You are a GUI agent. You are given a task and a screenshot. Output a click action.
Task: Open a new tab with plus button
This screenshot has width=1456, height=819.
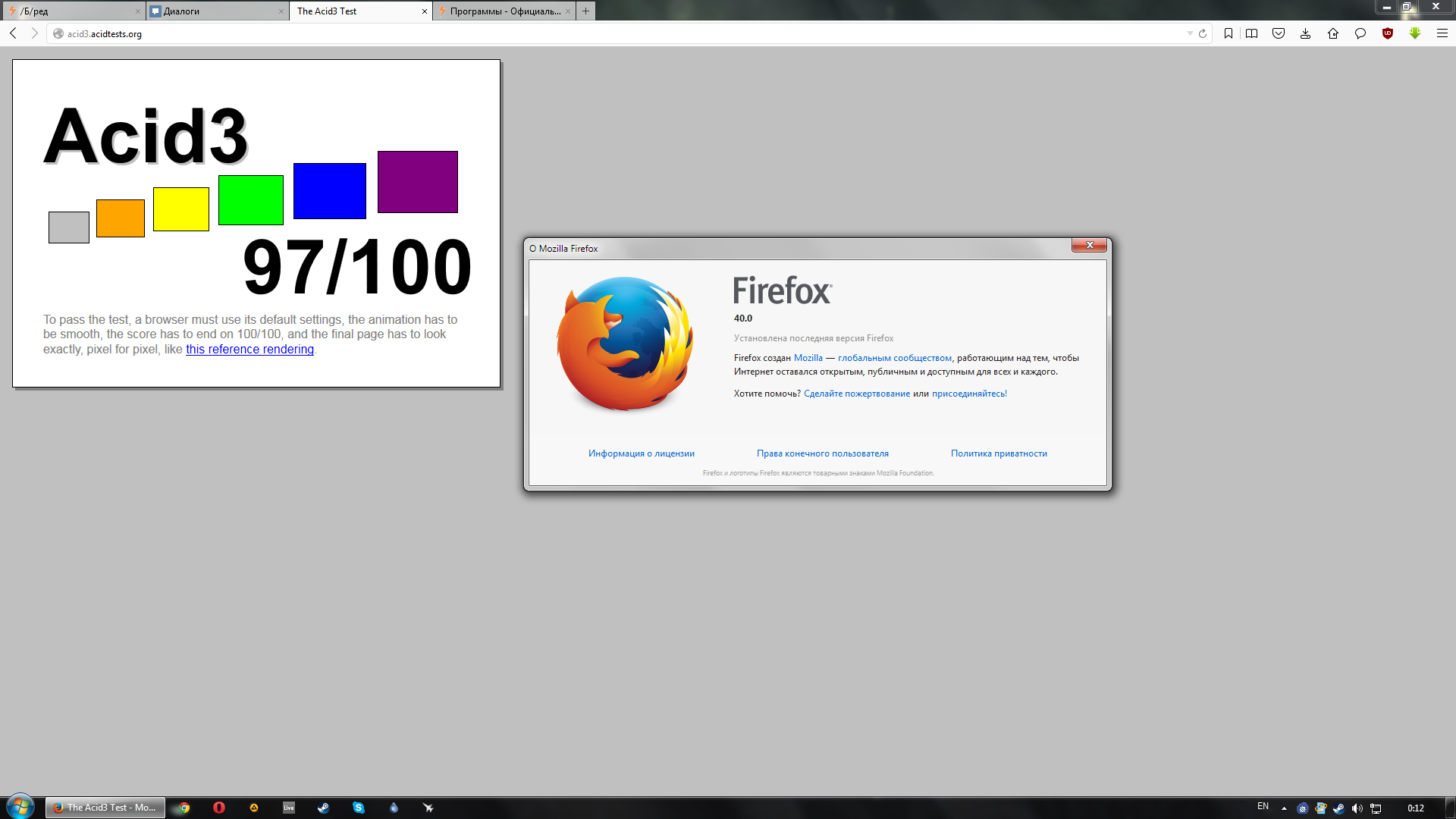585,11
